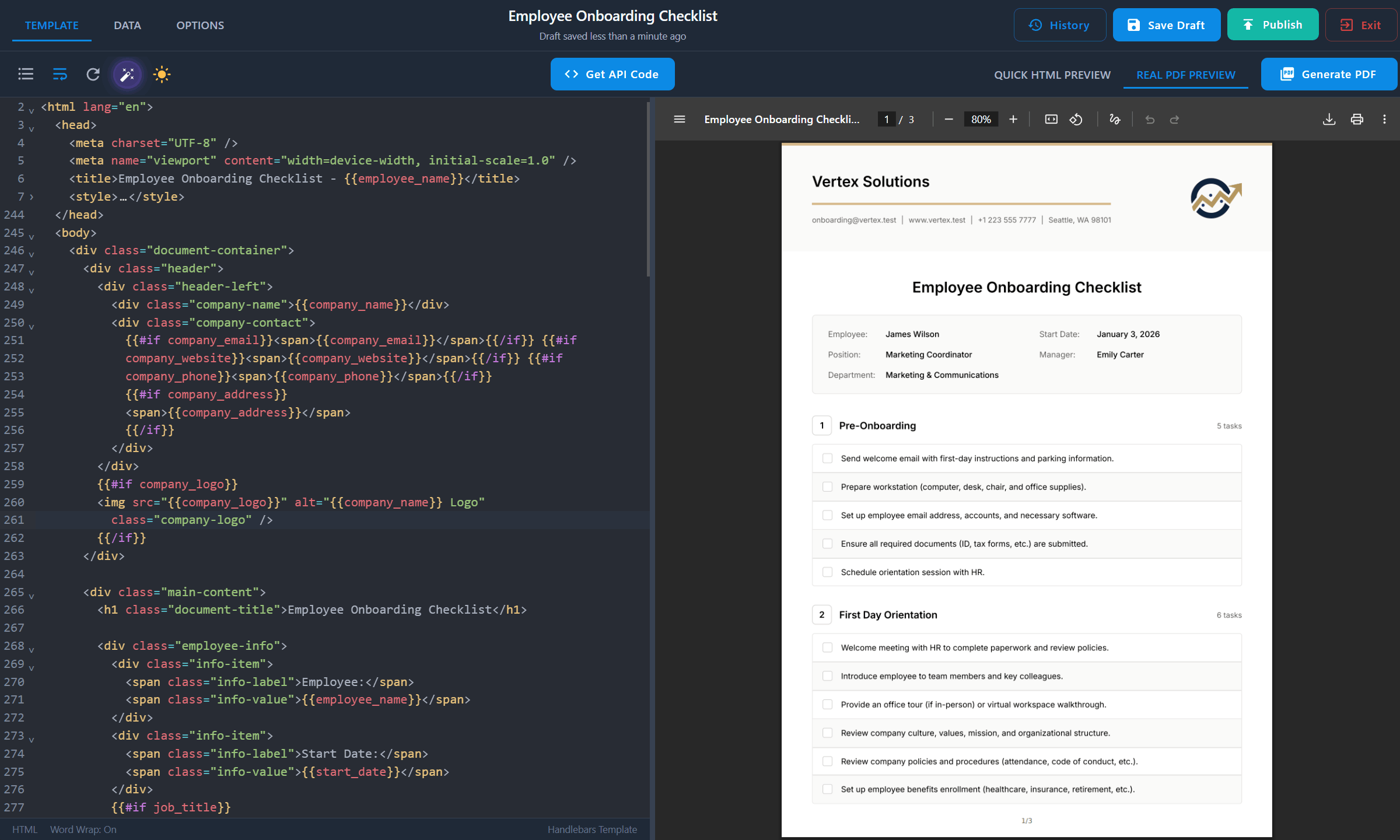Collapse the body element on line 245

click(32, 236)
